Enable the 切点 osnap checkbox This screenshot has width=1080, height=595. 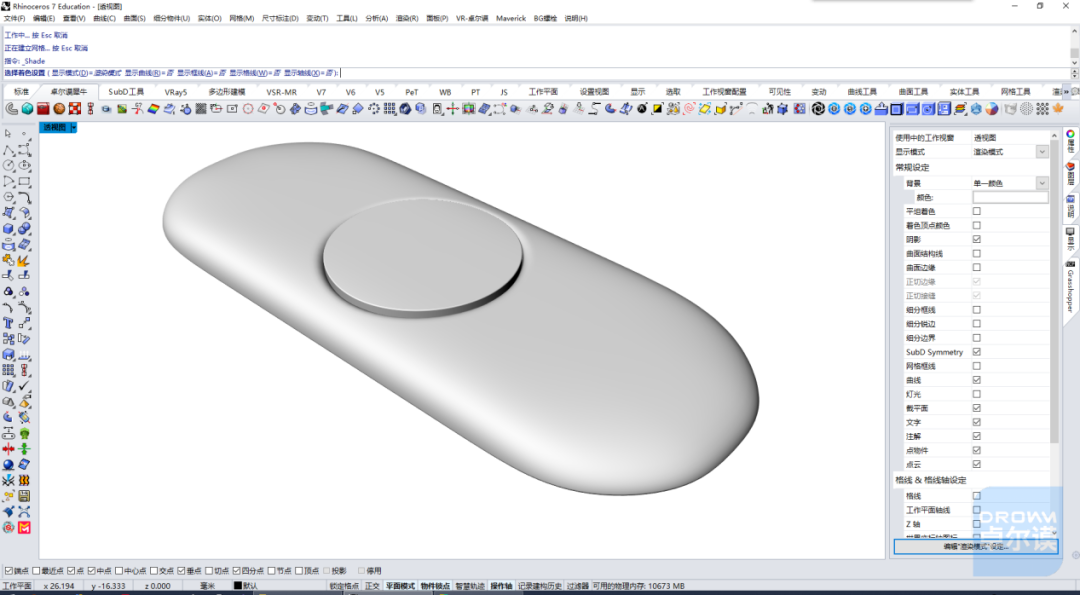(x=209, y=571)
